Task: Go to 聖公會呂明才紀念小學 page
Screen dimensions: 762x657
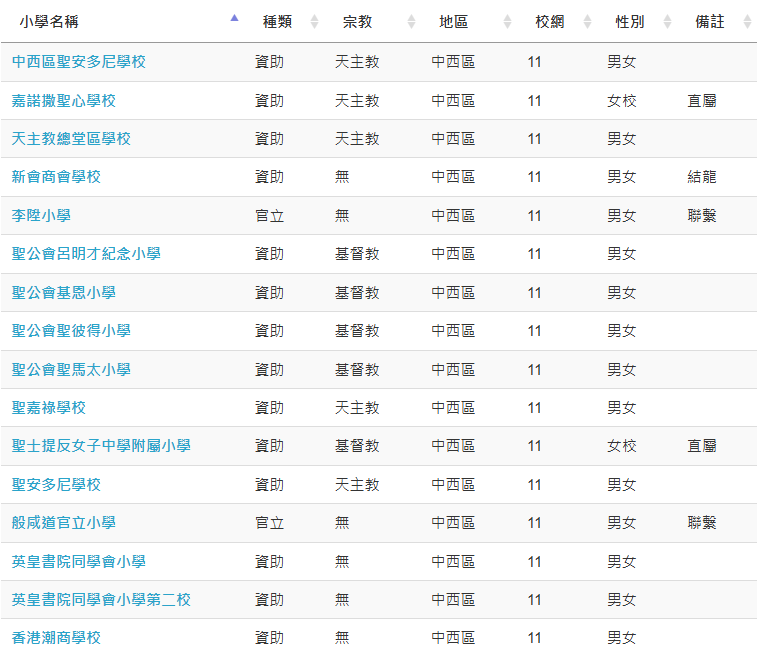Action: pos(86,254)
